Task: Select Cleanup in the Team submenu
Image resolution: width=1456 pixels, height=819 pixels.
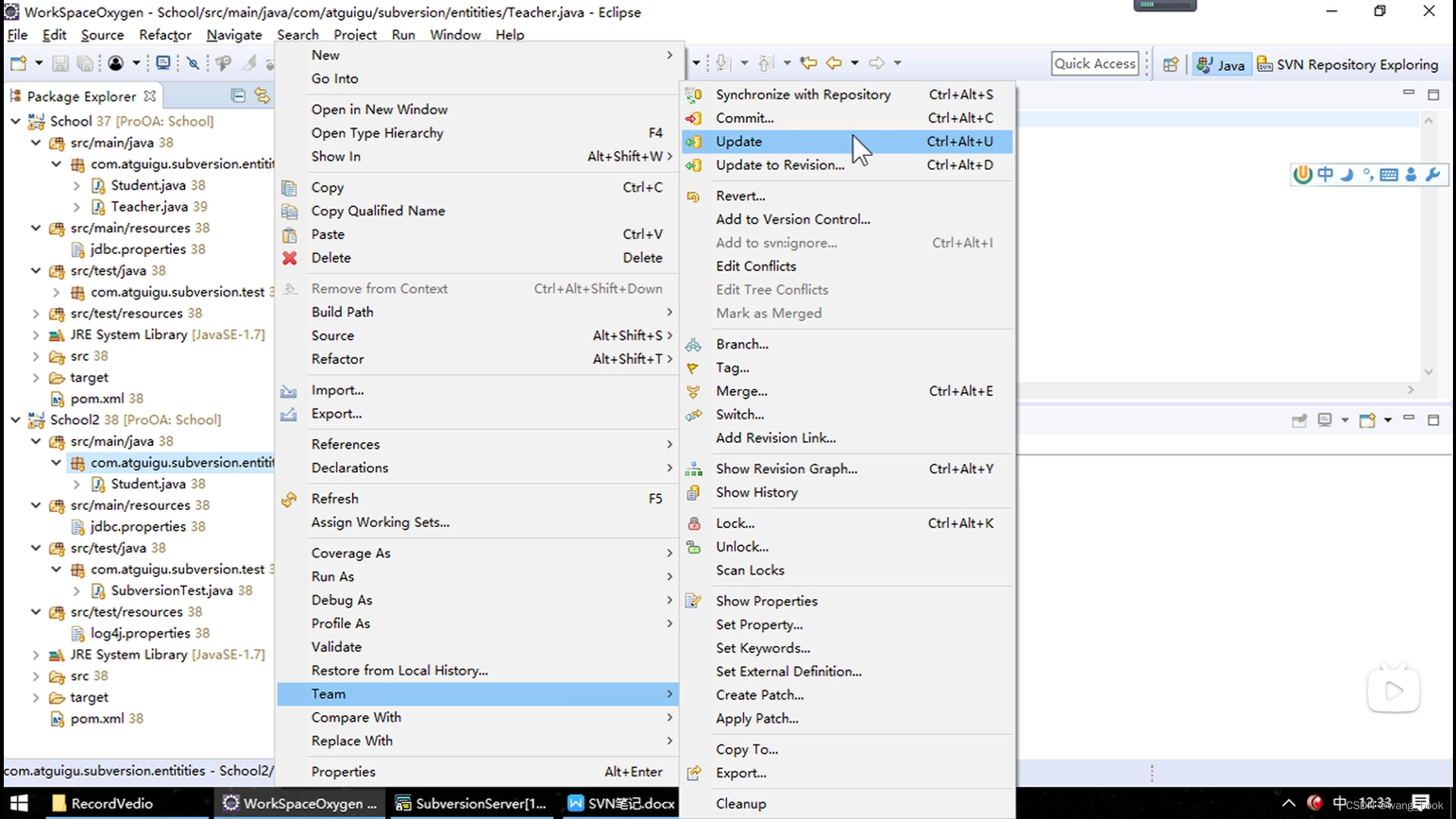Action: click(x=847, y=804)
